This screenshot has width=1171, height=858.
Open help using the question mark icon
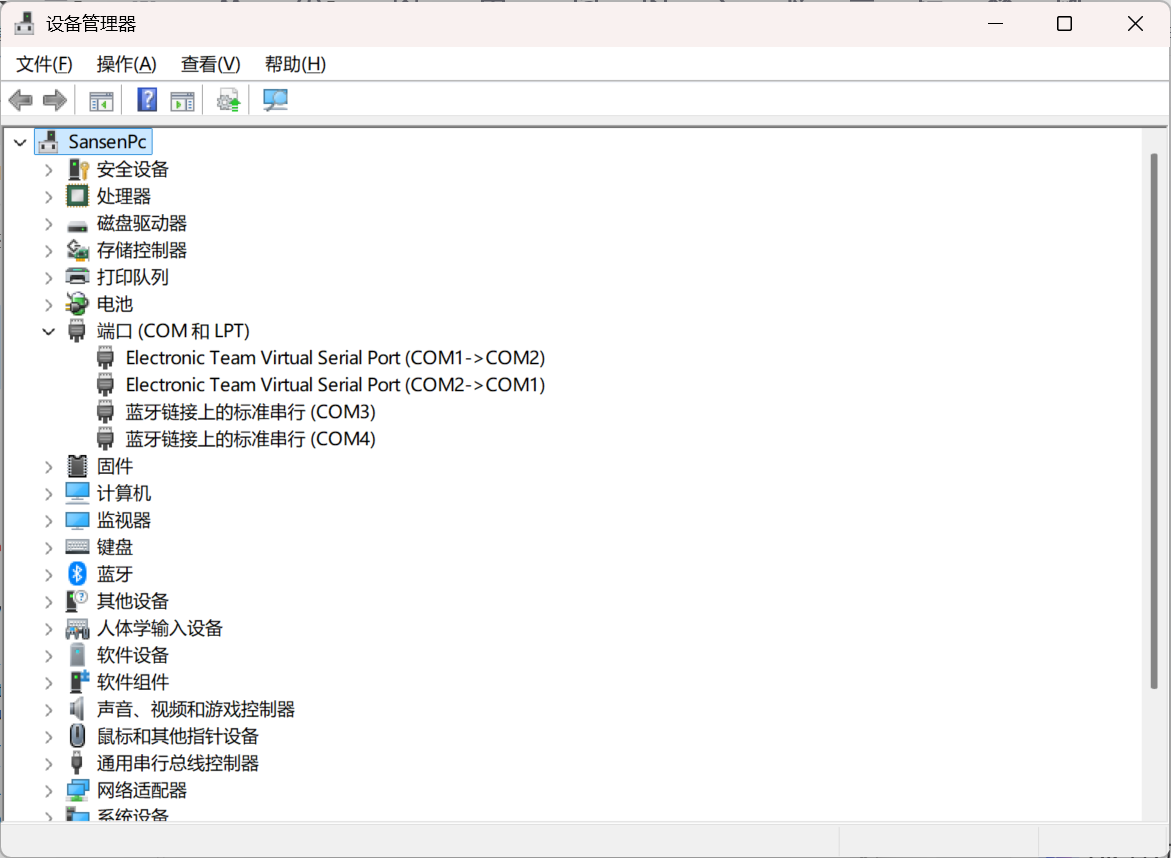click(x=146, y=99)
